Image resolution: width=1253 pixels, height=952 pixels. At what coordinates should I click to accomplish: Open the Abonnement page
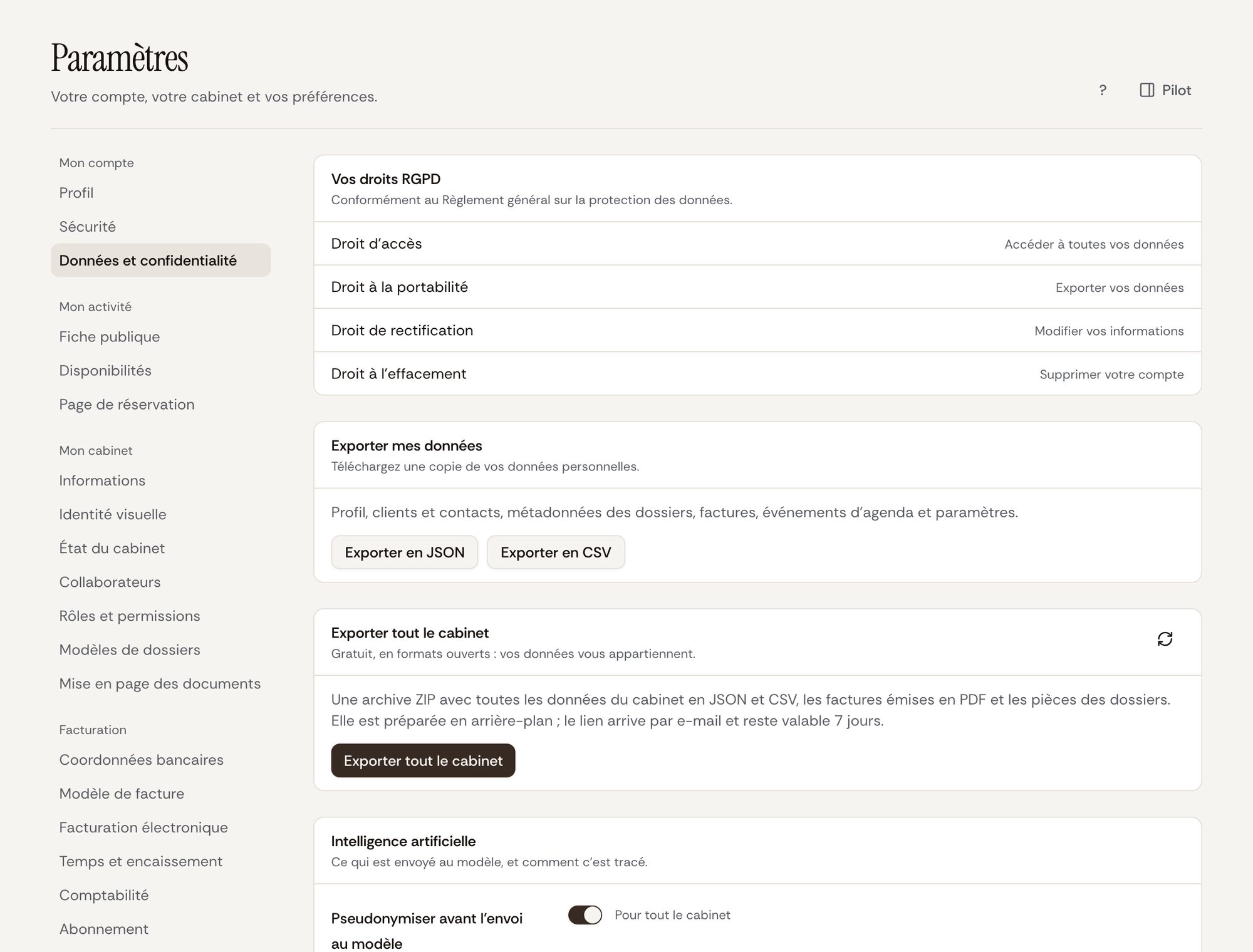pyautogui.click(x=161, y=929)
